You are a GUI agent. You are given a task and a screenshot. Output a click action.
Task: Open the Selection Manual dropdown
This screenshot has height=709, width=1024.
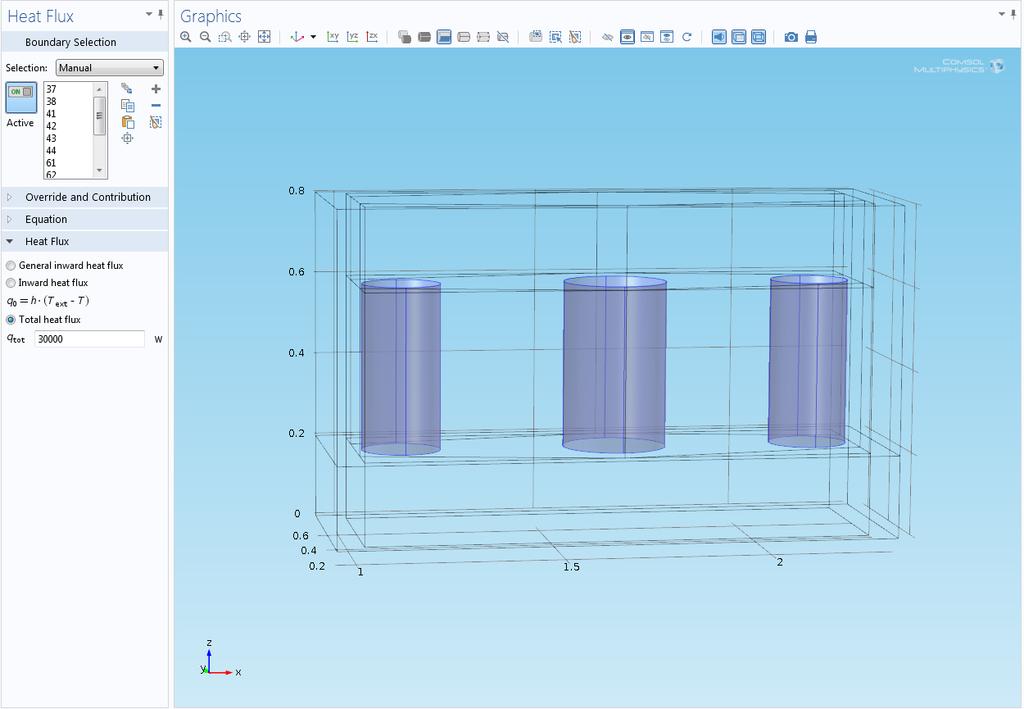click(x=110, y=67)
